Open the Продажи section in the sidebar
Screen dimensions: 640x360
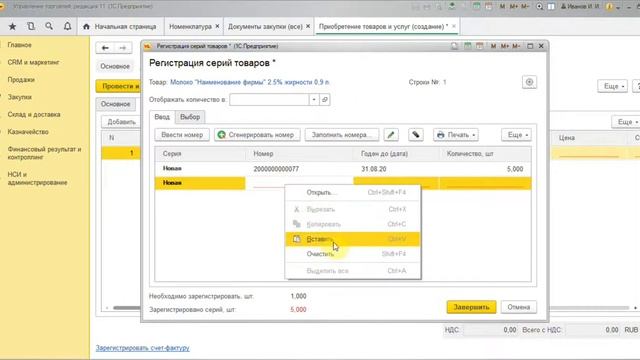[21, 80]
